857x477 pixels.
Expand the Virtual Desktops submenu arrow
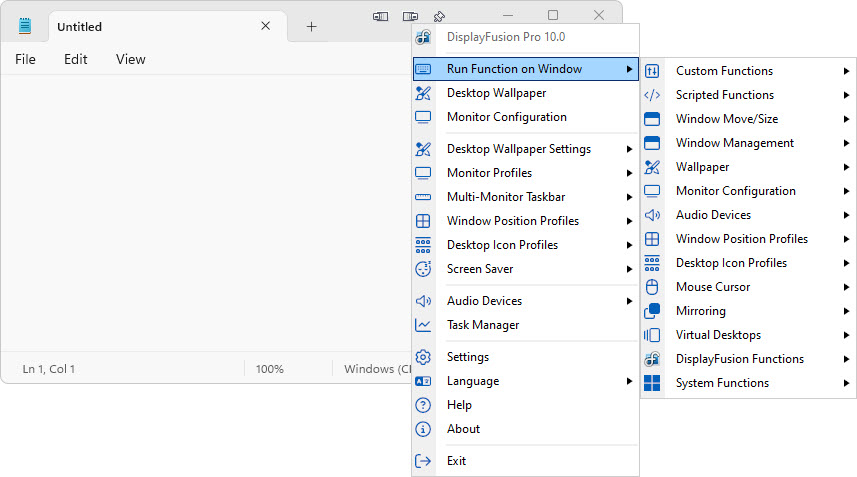pyautogui.click(x=846, y=335)
